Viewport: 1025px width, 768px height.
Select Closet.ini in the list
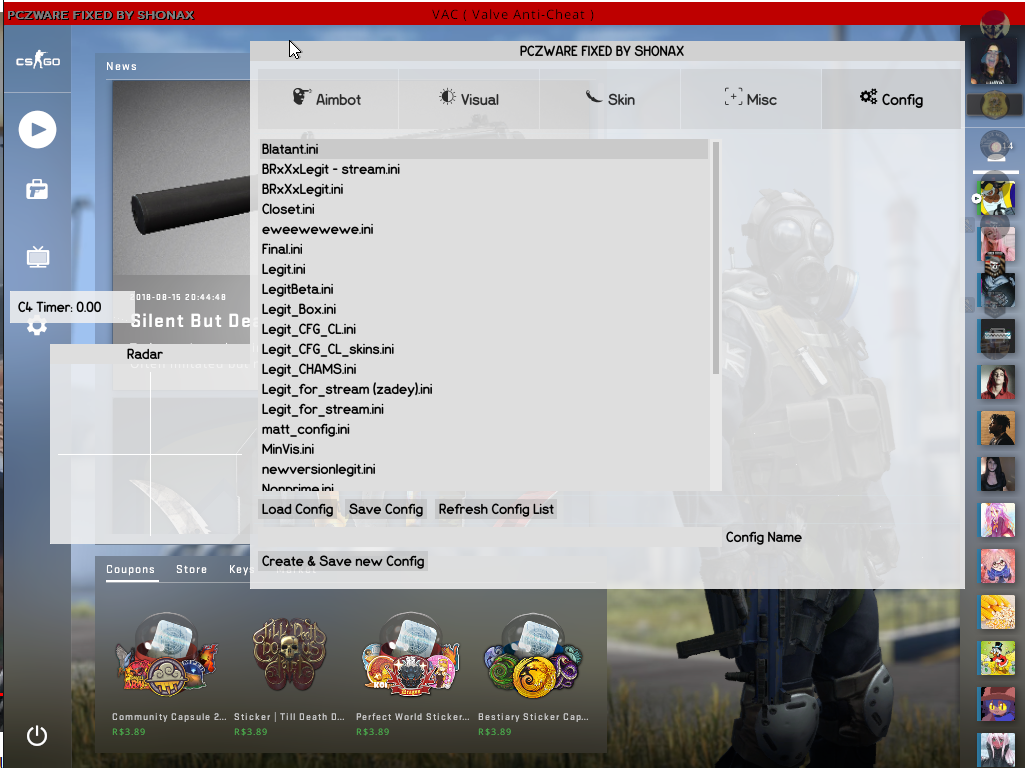click(484, 209)
